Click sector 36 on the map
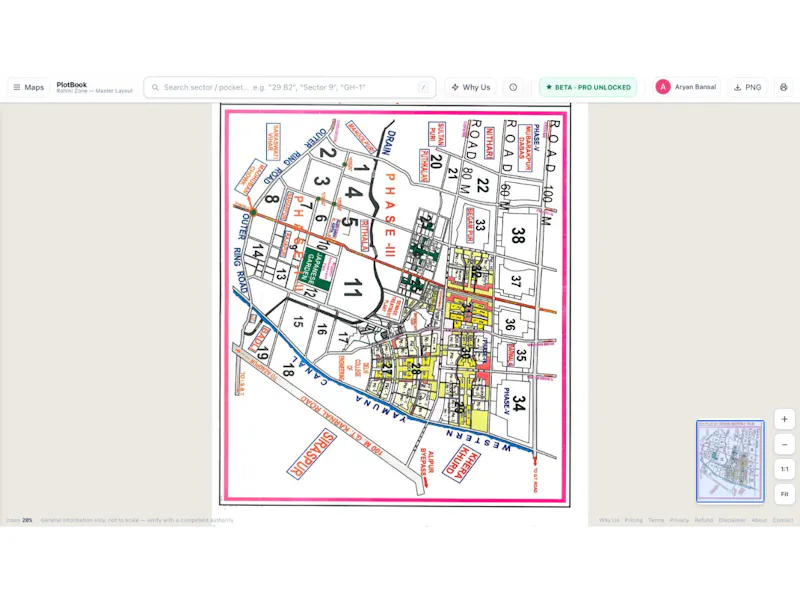The height and width of the screenshot is (600, 800). click(510, 324)
